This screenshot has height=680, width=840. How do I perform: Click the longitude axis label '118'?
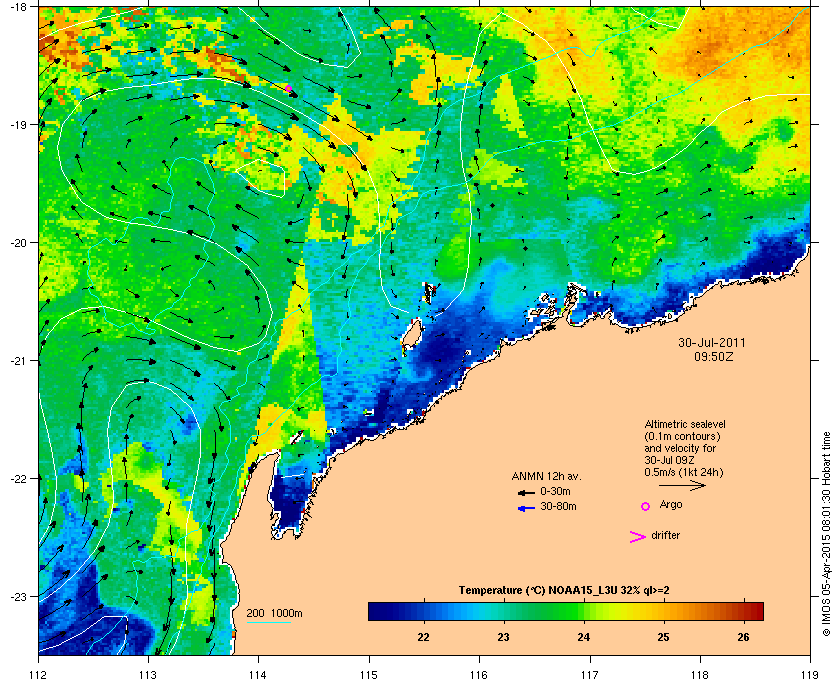(700, 674)
